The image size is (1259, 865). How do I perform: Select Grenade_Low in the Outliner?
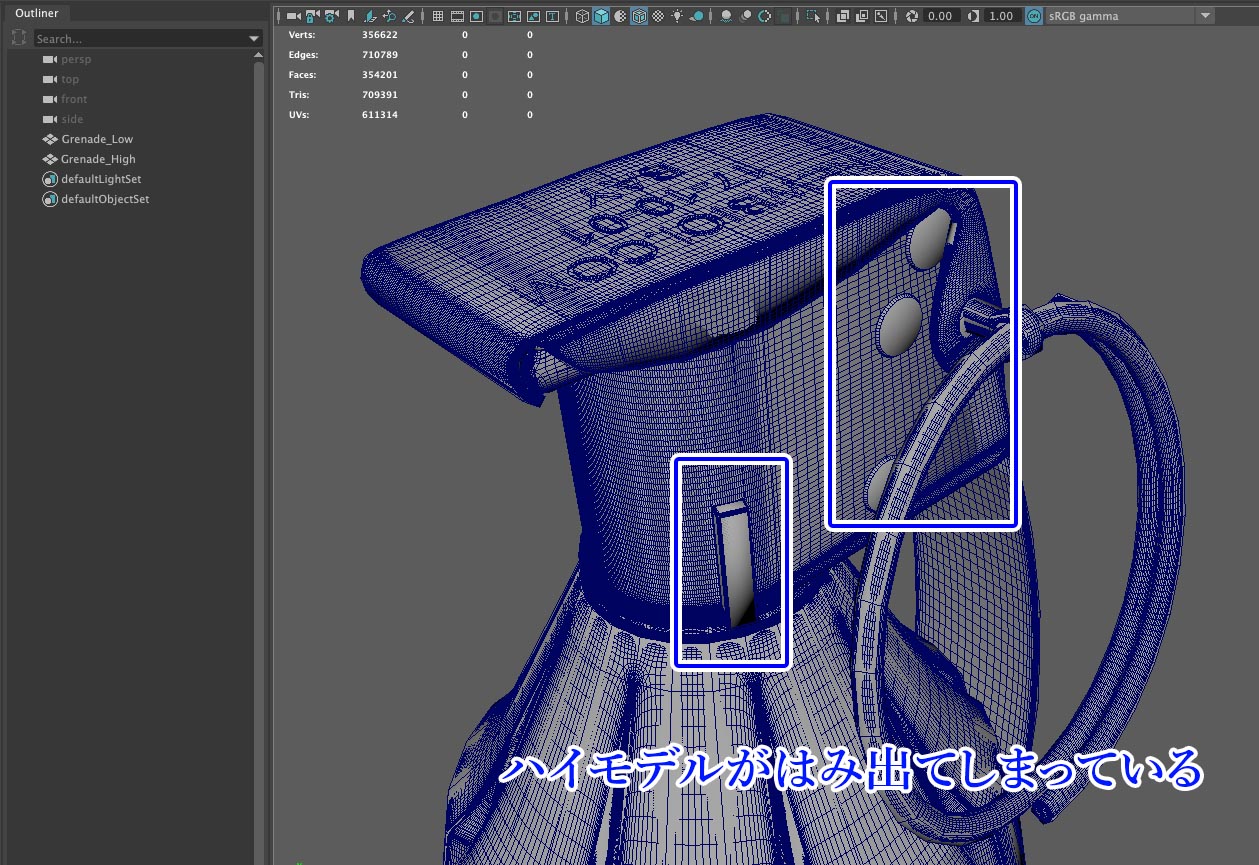coord(96,139)
